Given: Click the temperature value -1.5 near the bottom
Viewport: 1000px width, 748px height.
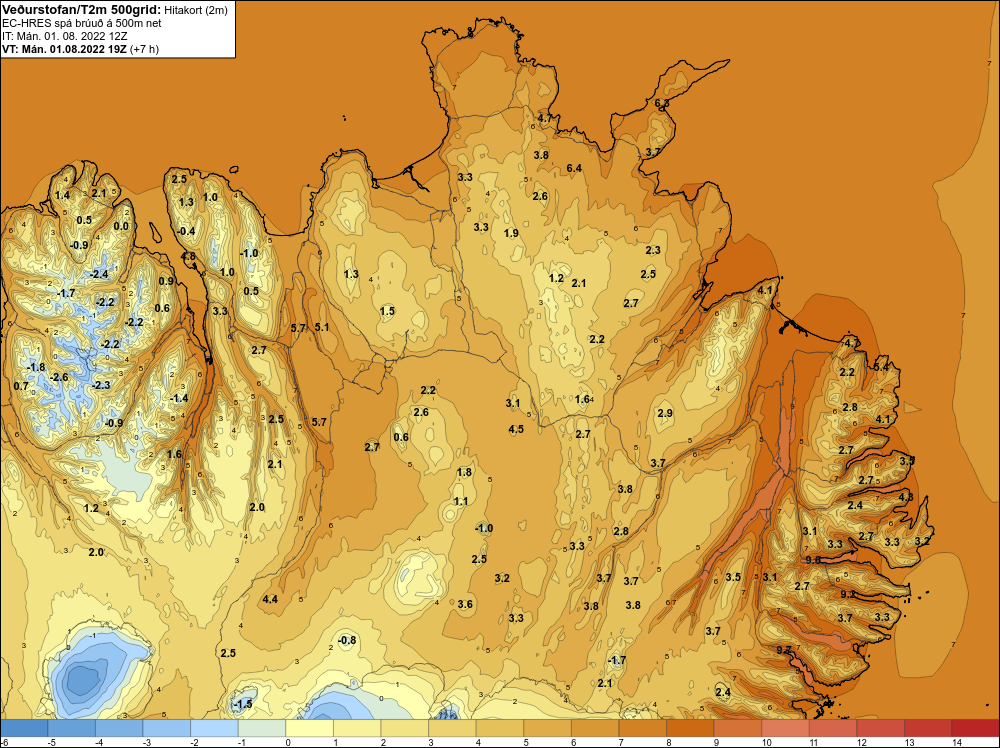Looking at the screenshot, I should coord(242,704).
